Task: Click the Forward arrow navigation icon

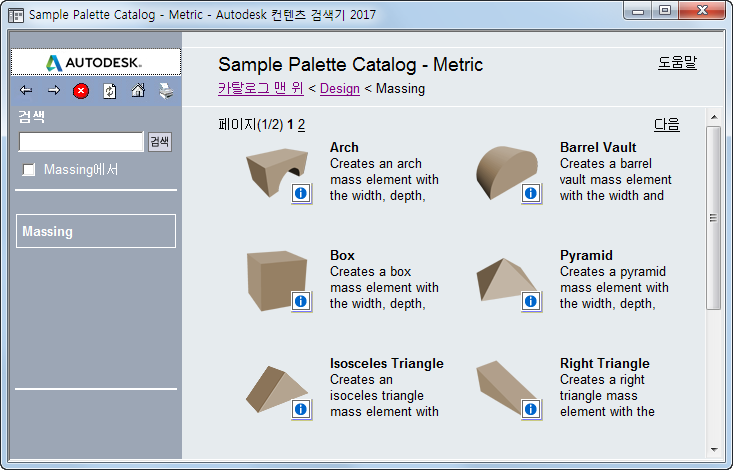Action: (54, 90)
